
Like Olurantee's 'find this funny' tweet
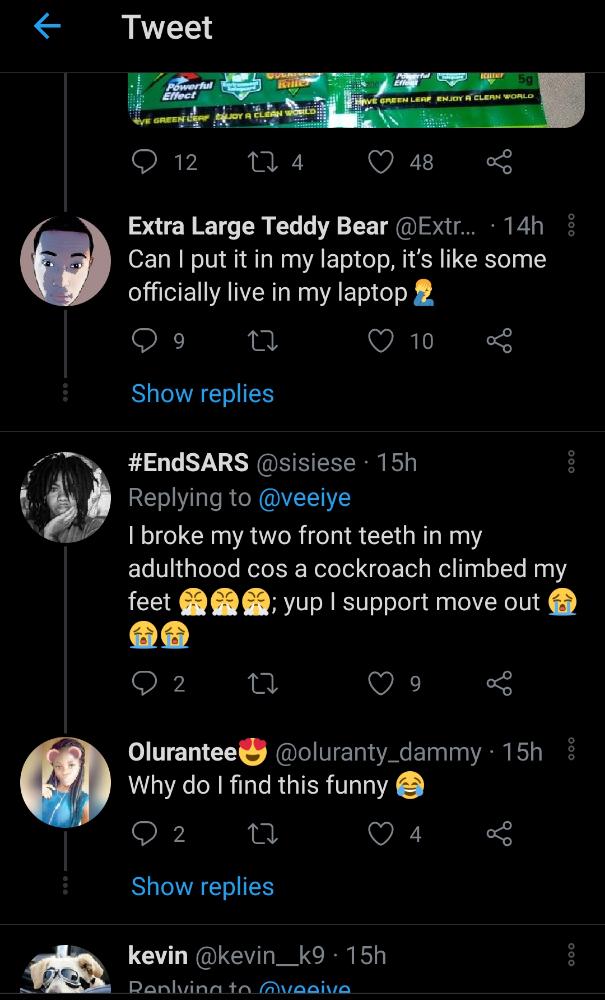(x=381, y=834)
